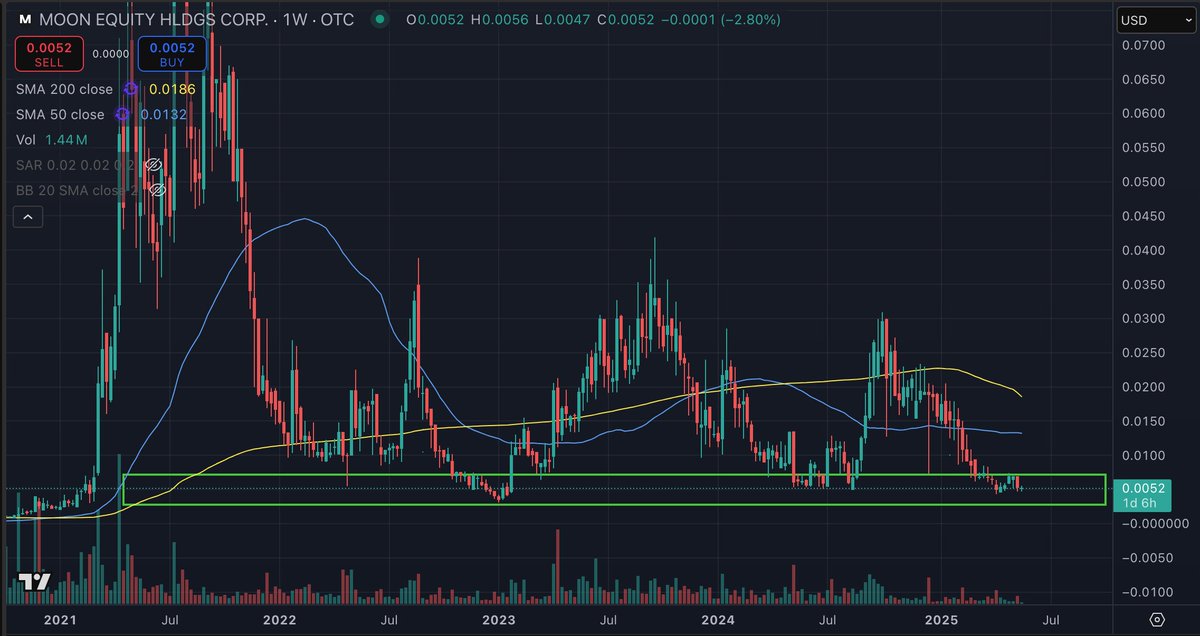
Task: Click the purple refresh icon beside SMA 50 close
Action: pos(122,114)
